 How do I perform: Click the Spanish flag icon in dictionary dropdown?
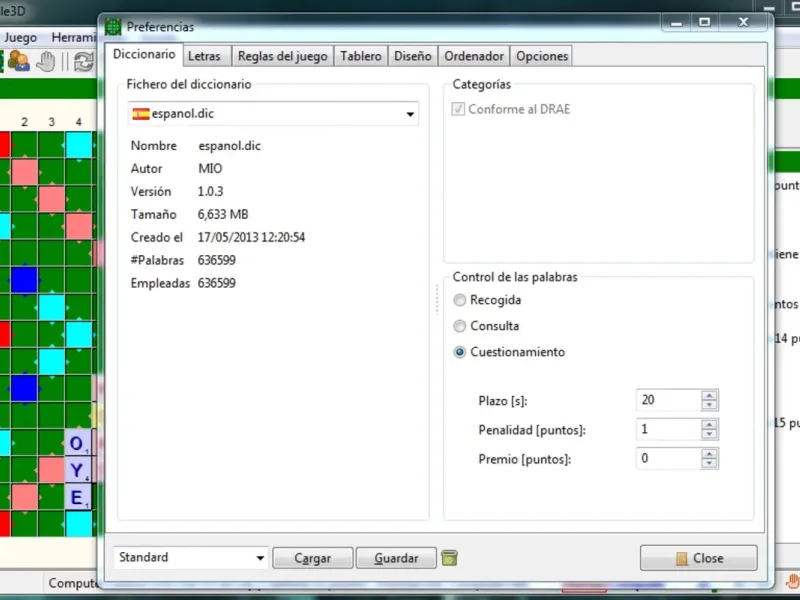pyautogui.click(x=141, y=114)
